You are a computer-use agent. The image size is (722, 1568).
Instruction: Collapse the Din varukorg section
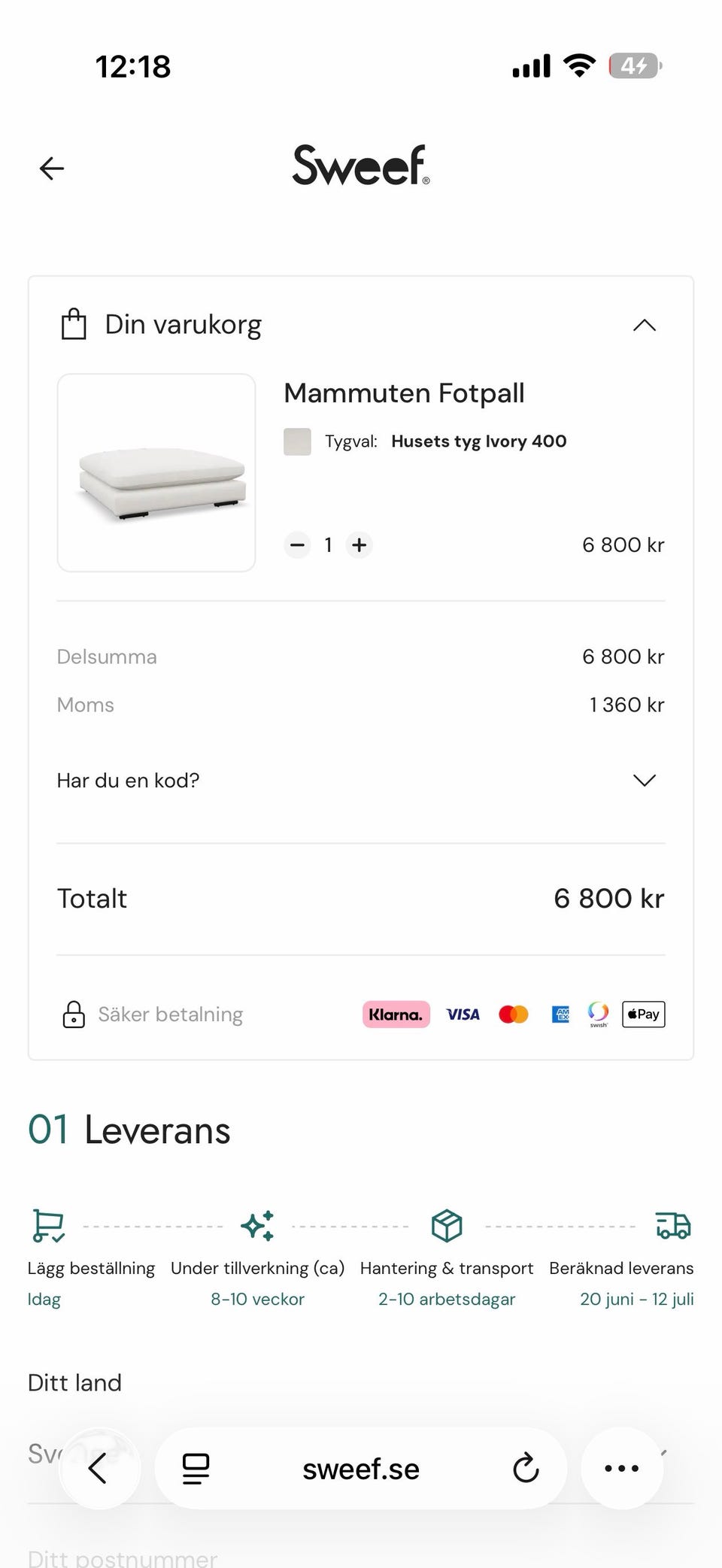click(x=645, y=325)
